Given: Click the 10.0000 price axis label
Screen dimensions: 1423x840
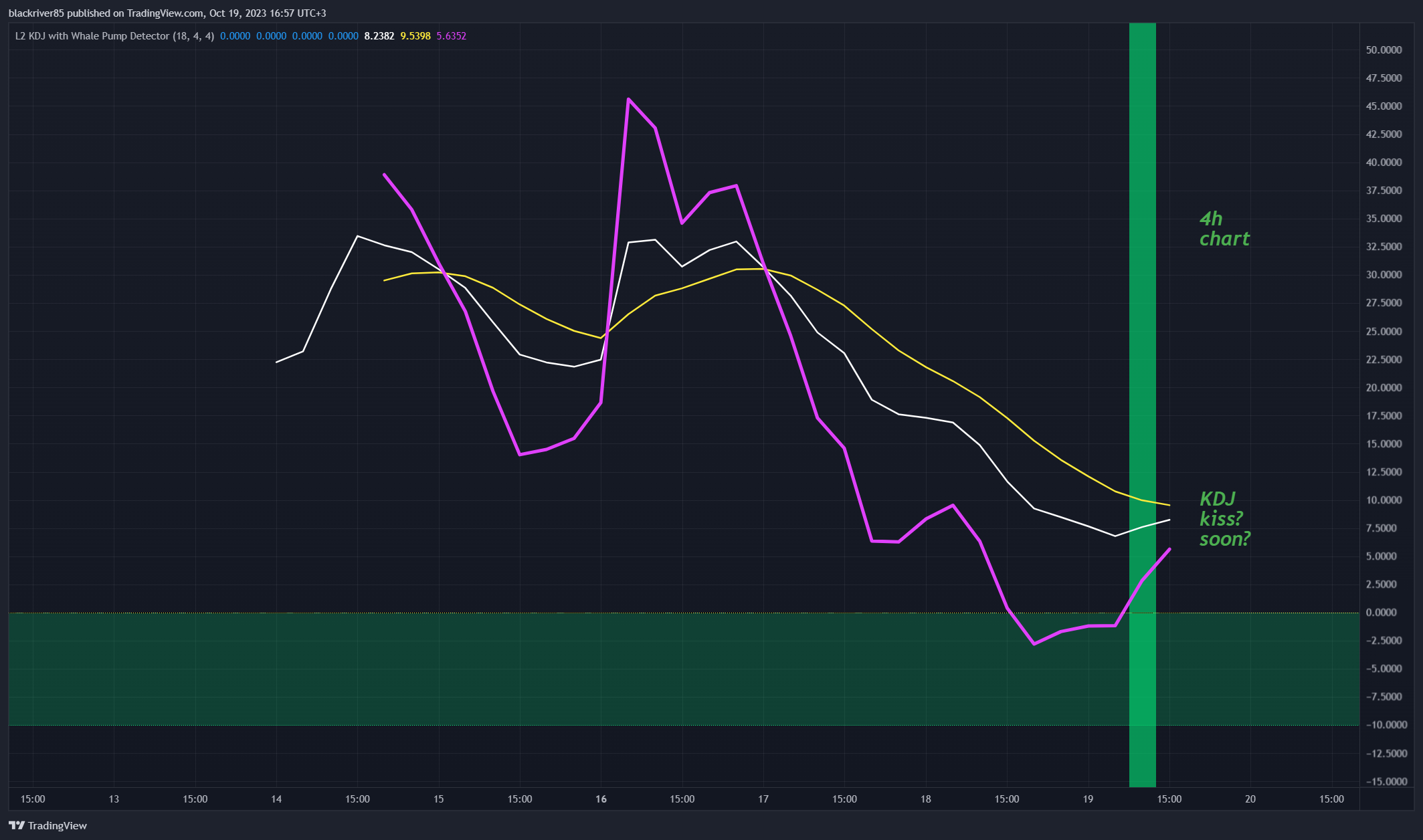Looking at the screenshot, I should click(1384, 500).
